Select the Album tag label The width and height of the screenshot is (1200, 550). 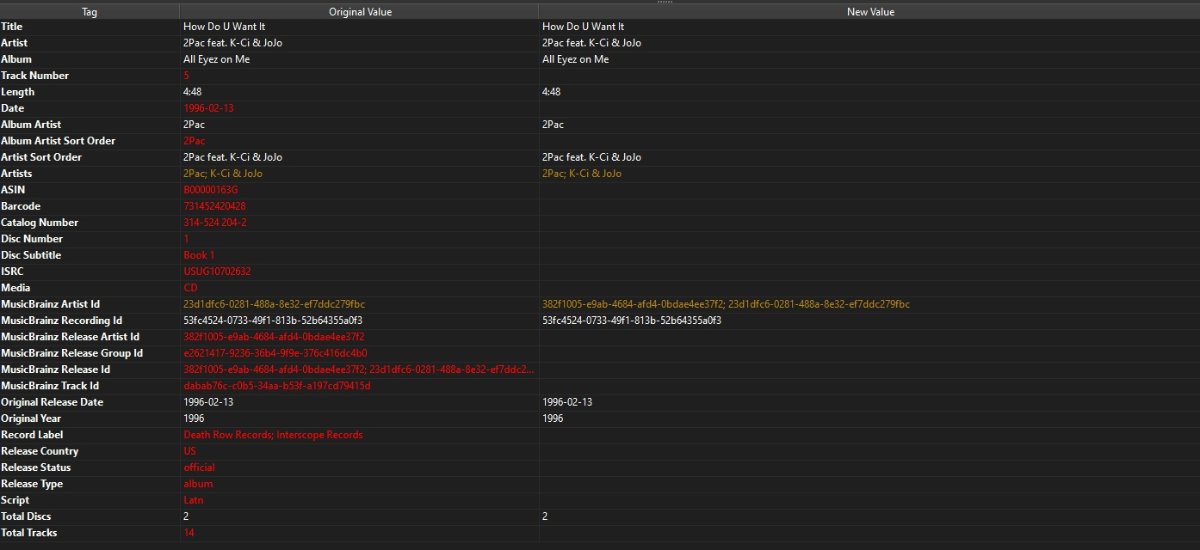coord(15,59)
